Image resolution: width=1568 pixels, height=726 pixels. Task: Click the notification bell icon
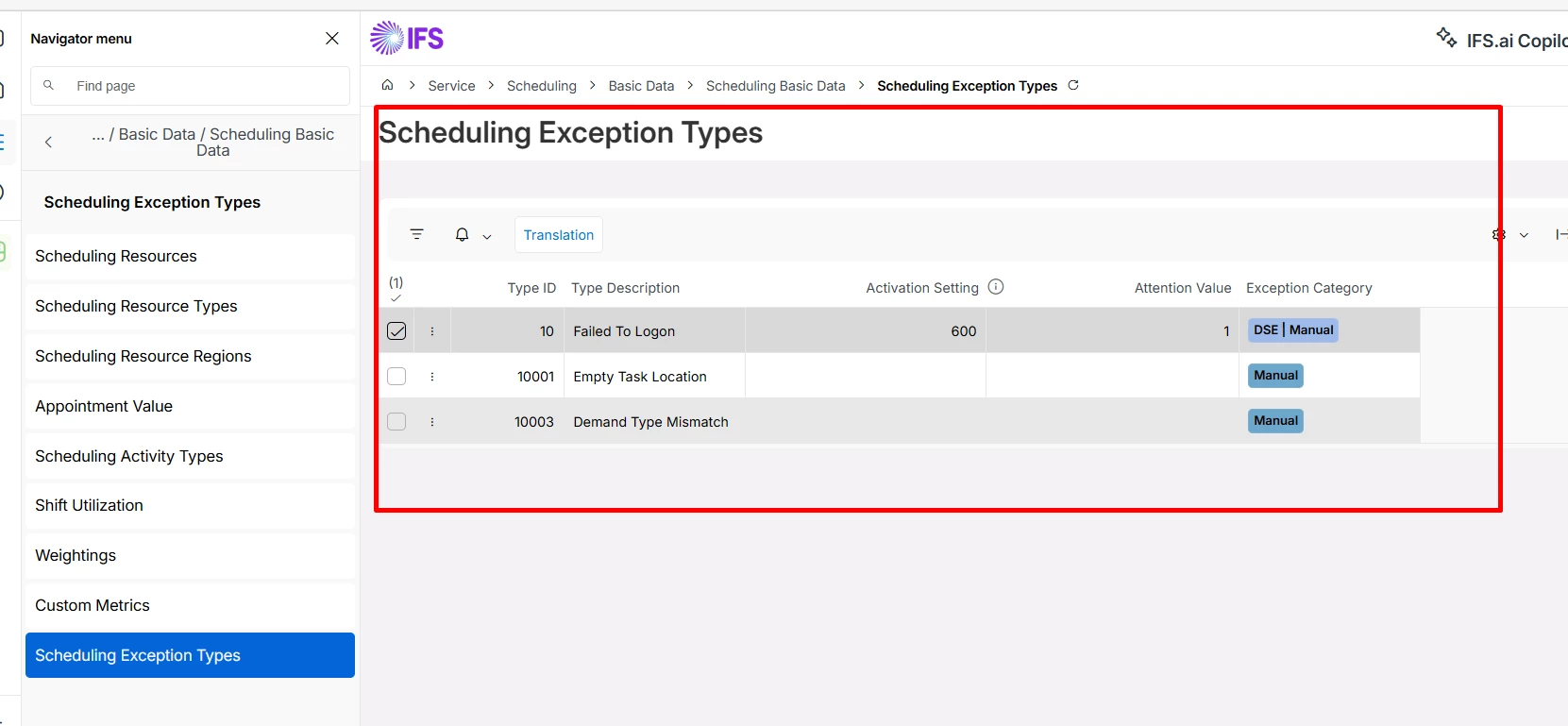pos(462,234)
